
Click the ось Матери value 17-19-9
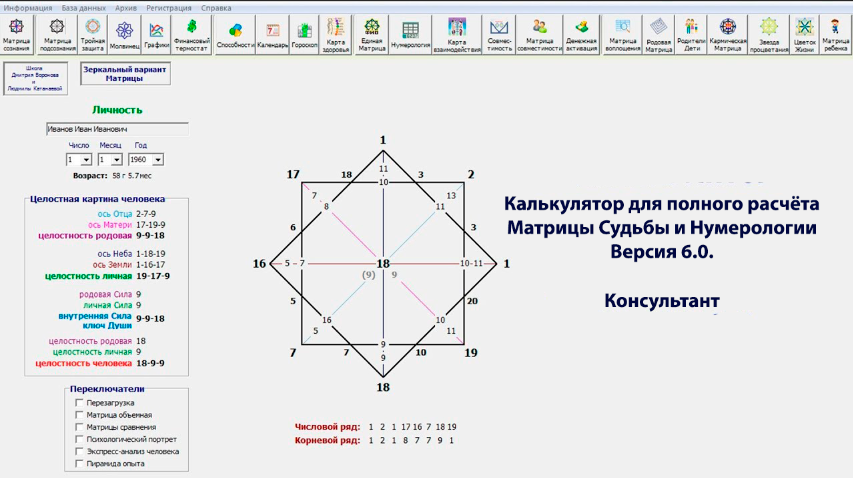point(151,225)
